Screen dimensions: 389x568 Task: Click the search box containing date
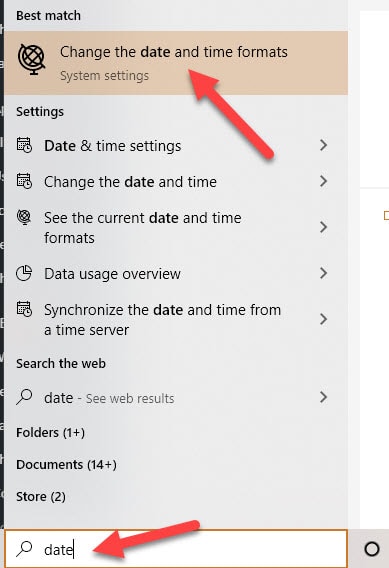coord(176,549)
